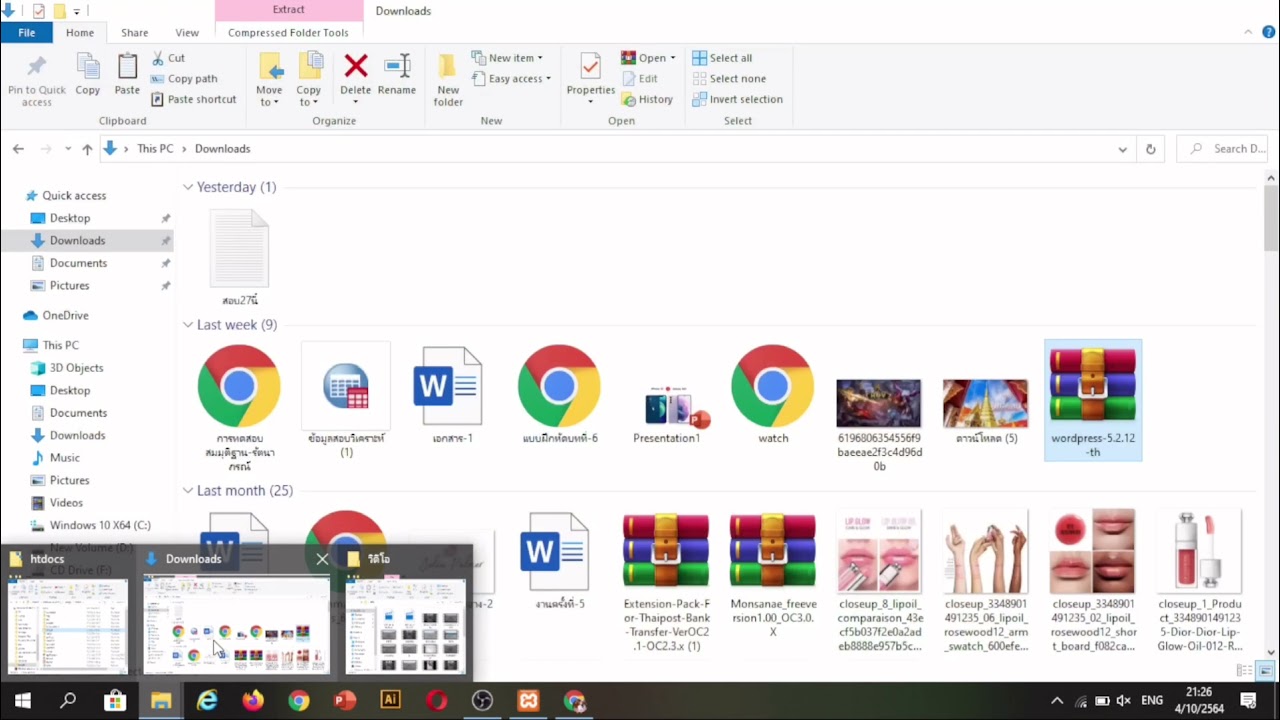1280x720 pixels.
Task: Select the Extension-Pack Thaipost-Bank-Transfer archive
Action: tap(666, 582)
